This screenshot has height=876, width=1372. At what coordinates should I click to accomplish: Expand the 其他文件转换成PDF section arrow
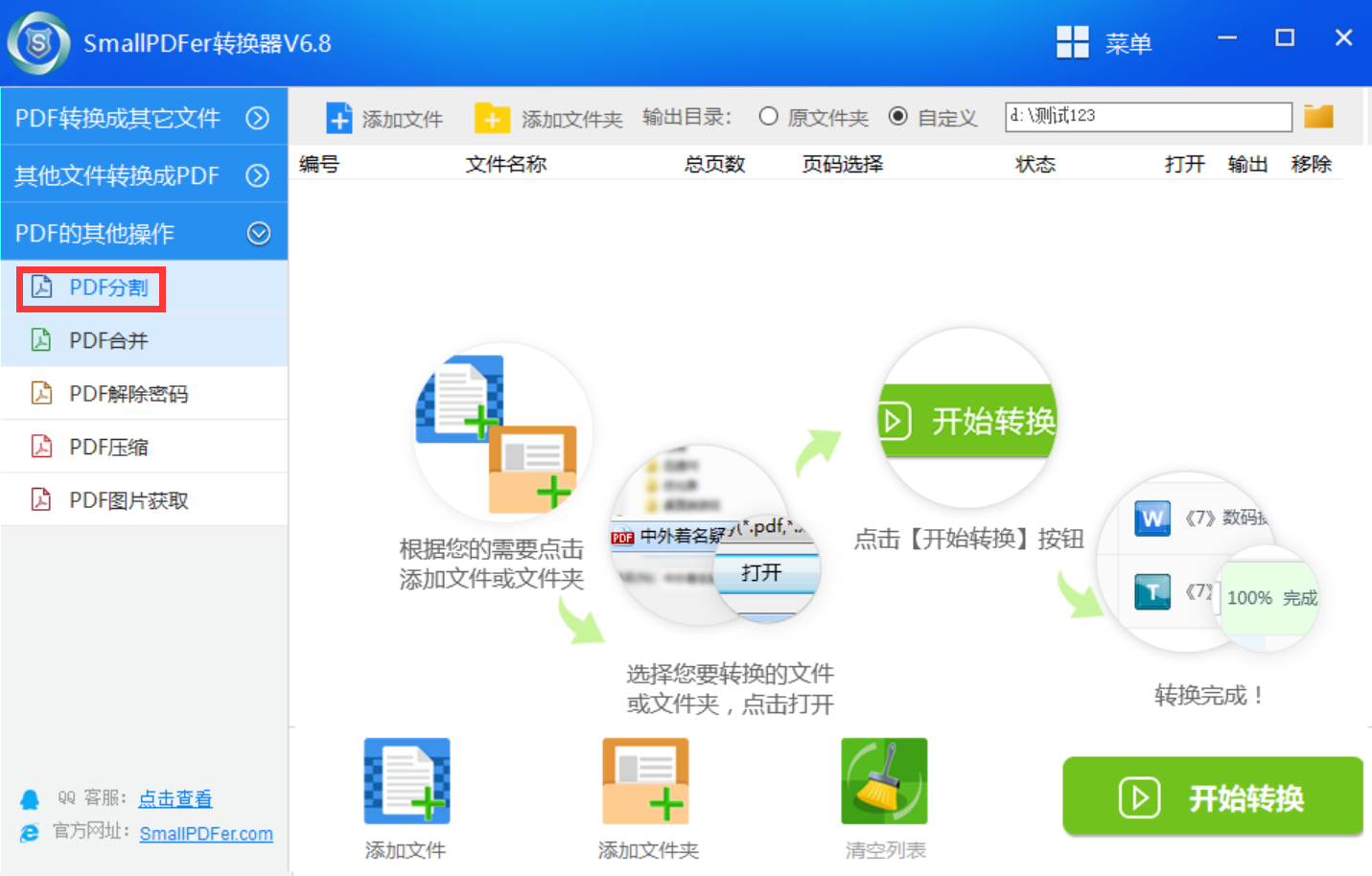click(257, 175)
